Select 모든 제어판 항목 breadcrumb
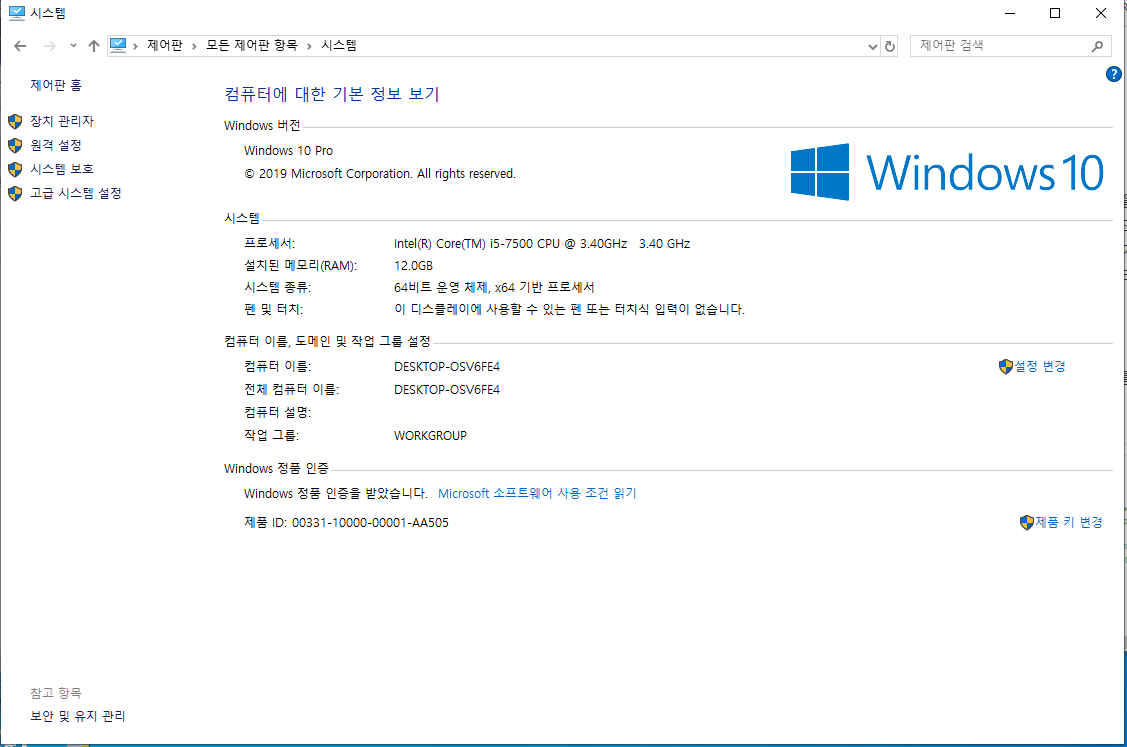Screen dimensions: 1127x747 (252, 45)
